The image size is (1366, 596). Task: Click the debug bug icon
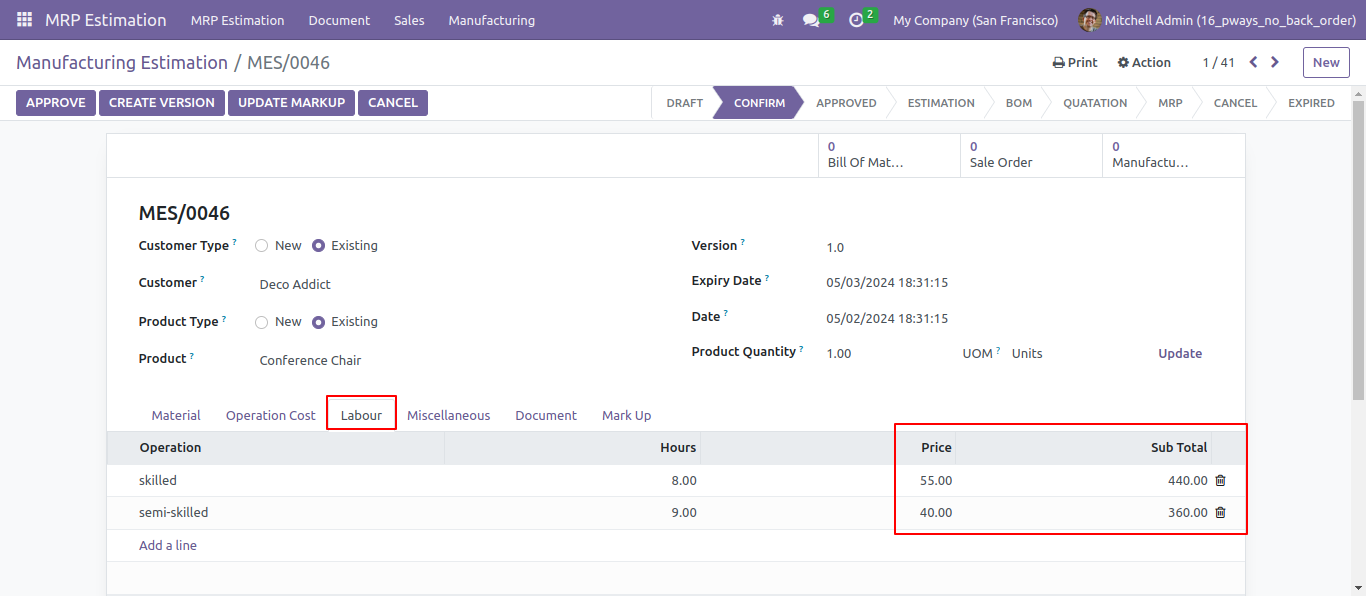[778, 20]
